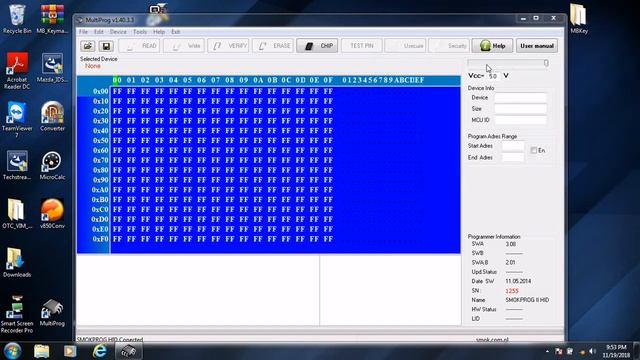
Task: Open MultiProg desktop shortcut icon
Action: (x=52, y=312)
